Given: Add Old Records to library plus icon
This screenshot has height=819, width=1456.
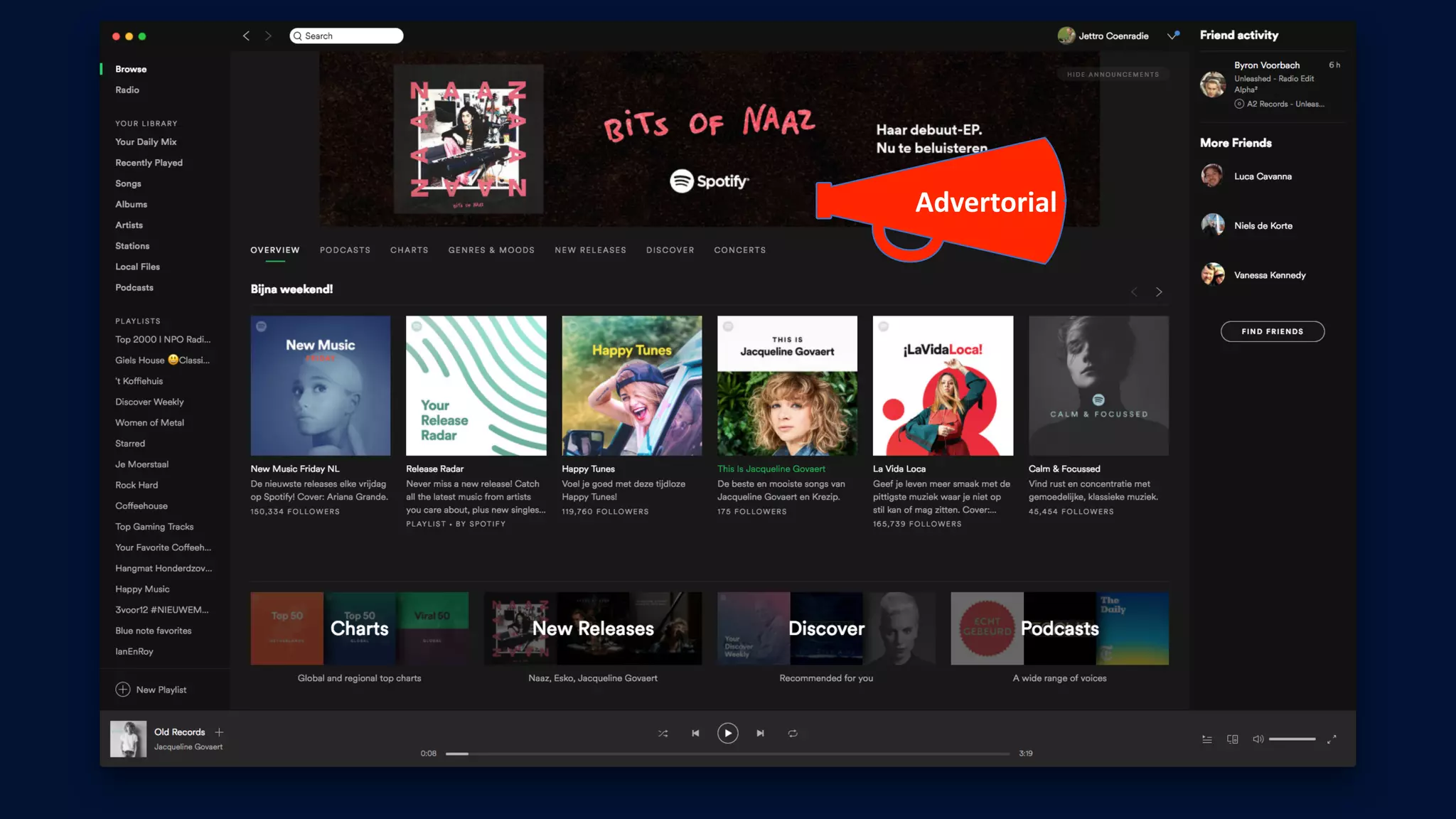Looking at the screenshot, I should coord(219,732).
